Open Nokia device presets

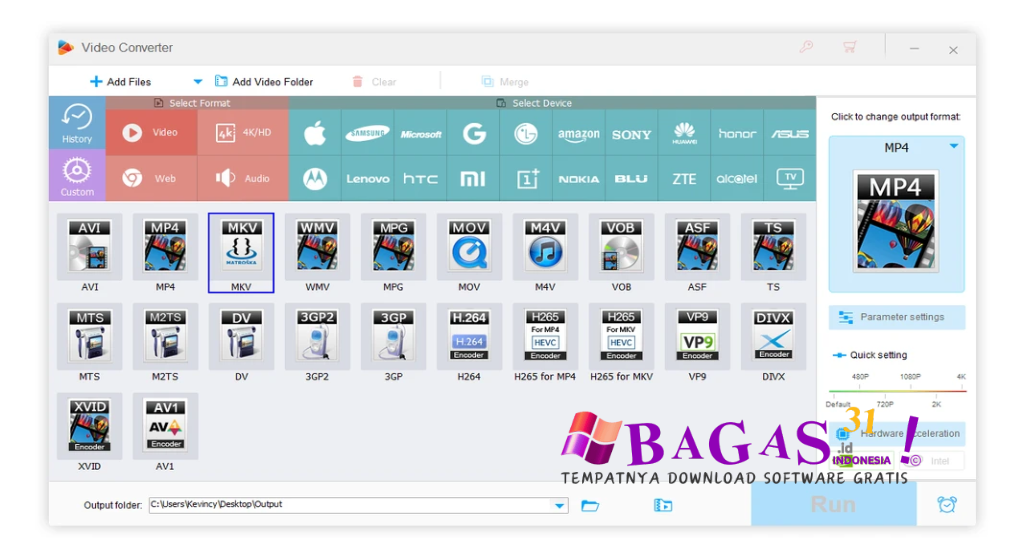[x=579, y=178]
